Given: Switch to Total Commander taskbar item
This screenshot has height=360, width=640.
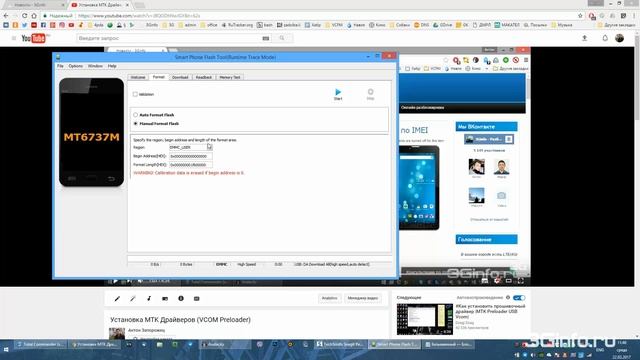Looking at the screenshot, I should [40, 344].
